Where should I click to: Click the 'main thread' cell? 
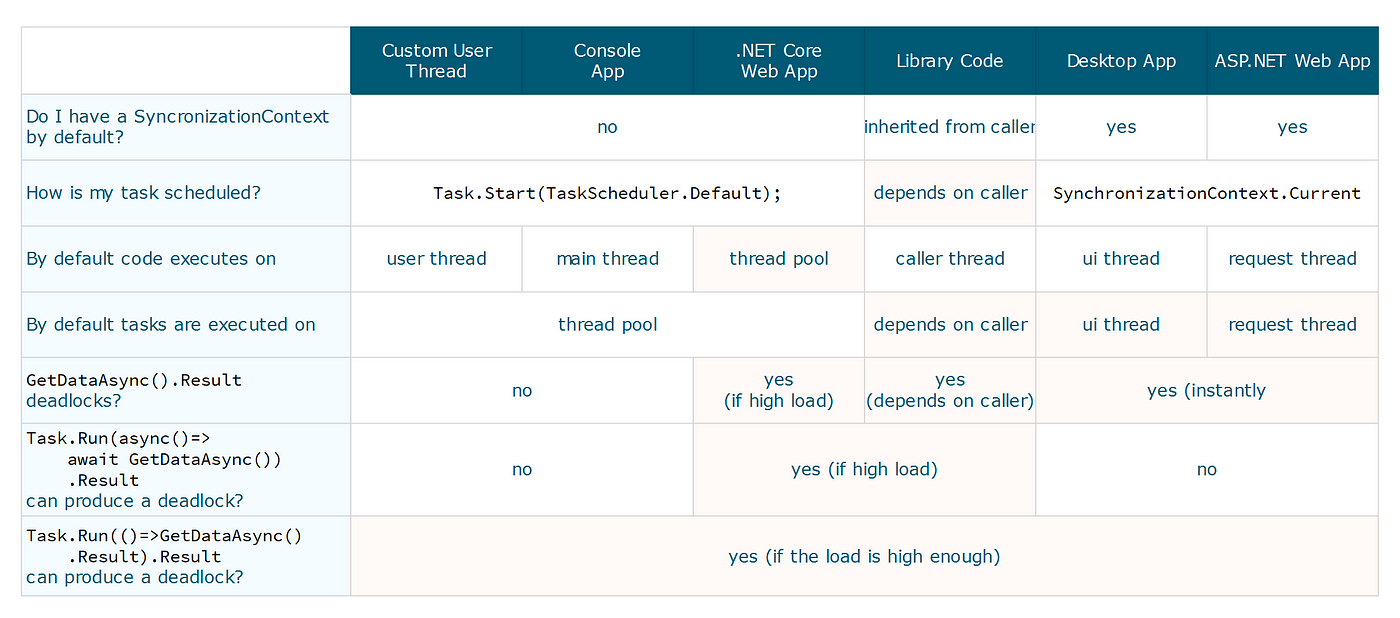(607, 259)
